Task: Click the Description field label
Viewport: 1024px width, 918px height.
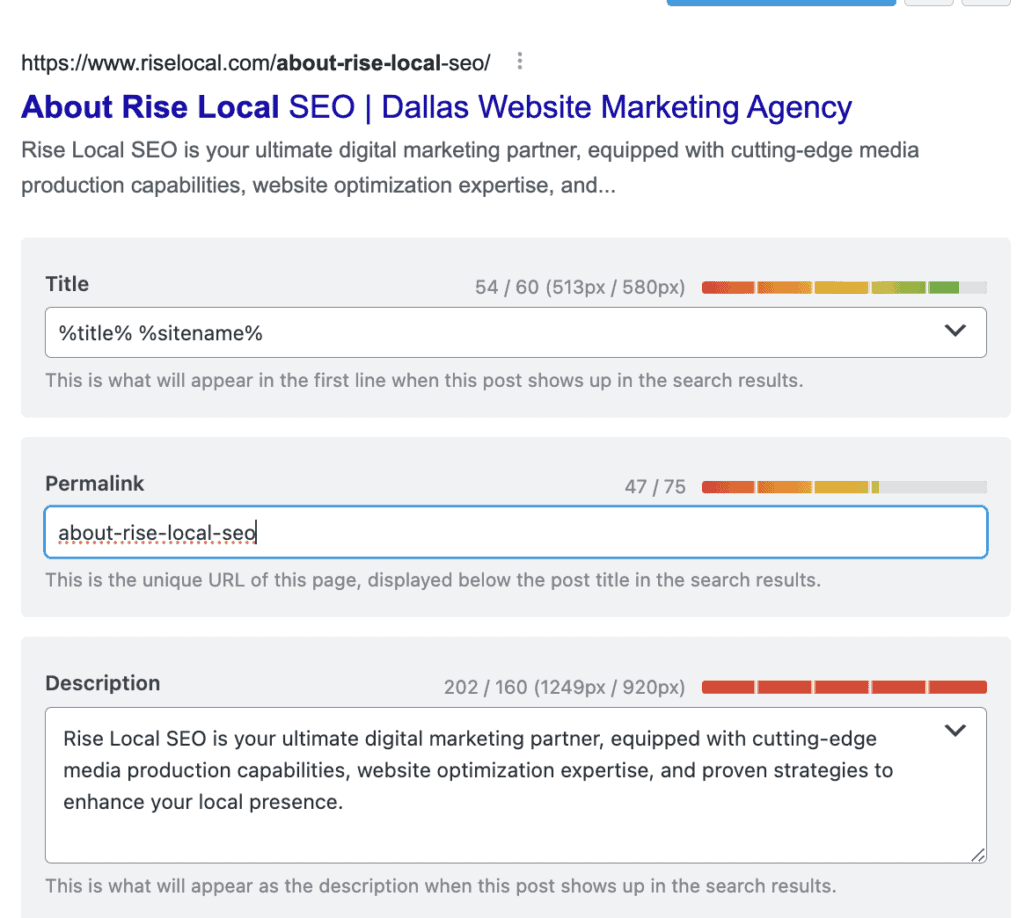Action: tap(103, 683)
